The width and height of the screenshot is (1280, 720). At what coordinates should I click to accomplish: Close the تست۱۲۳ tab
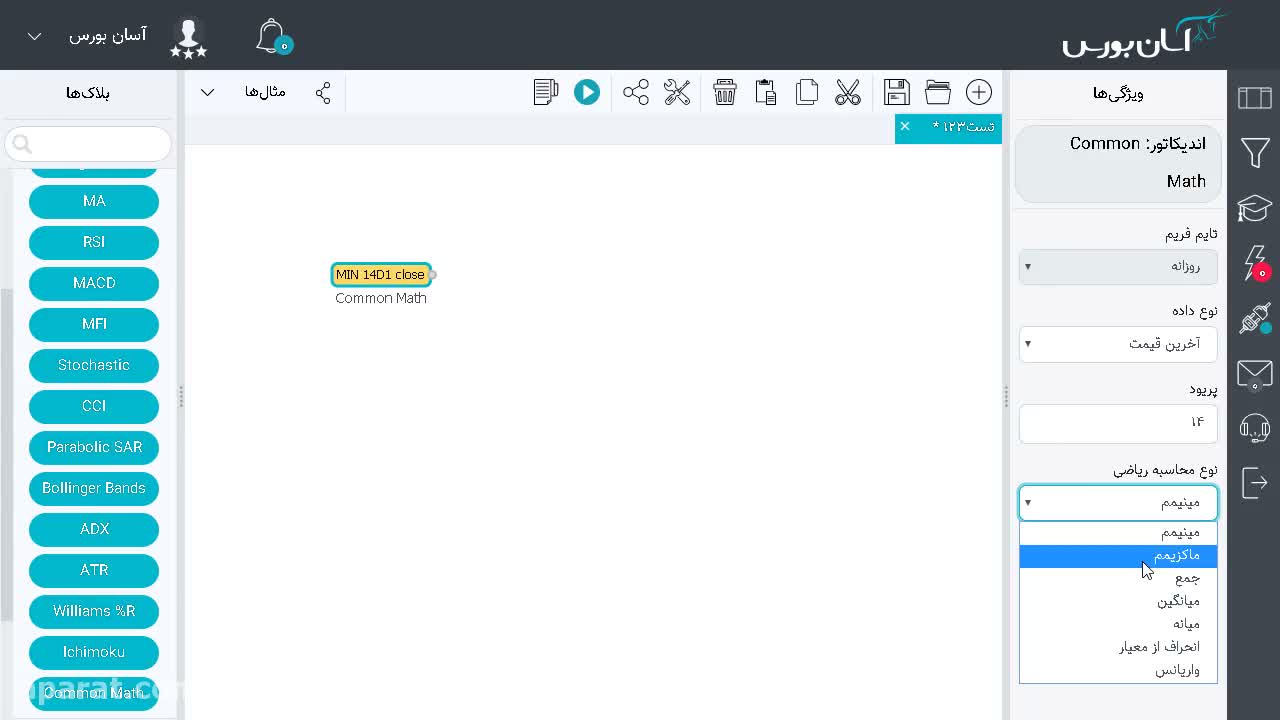pos(905,126)
